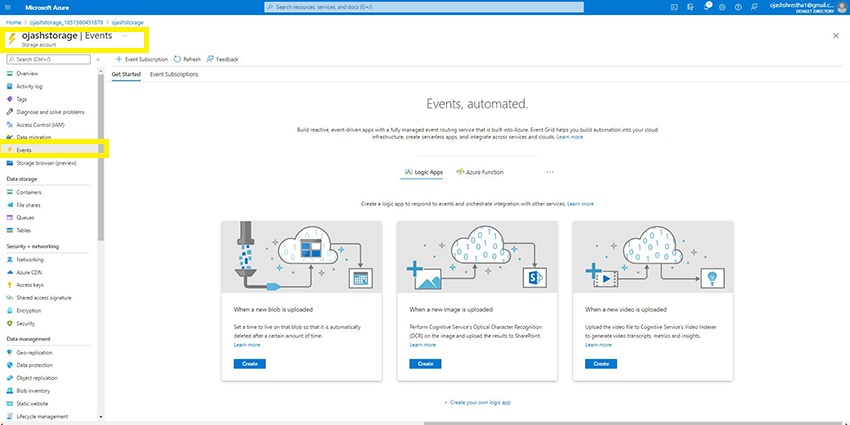Switch to the Get Started tab
Viewport: 850px width, 425px height.
pyautogui.click(x=126, y=74)
